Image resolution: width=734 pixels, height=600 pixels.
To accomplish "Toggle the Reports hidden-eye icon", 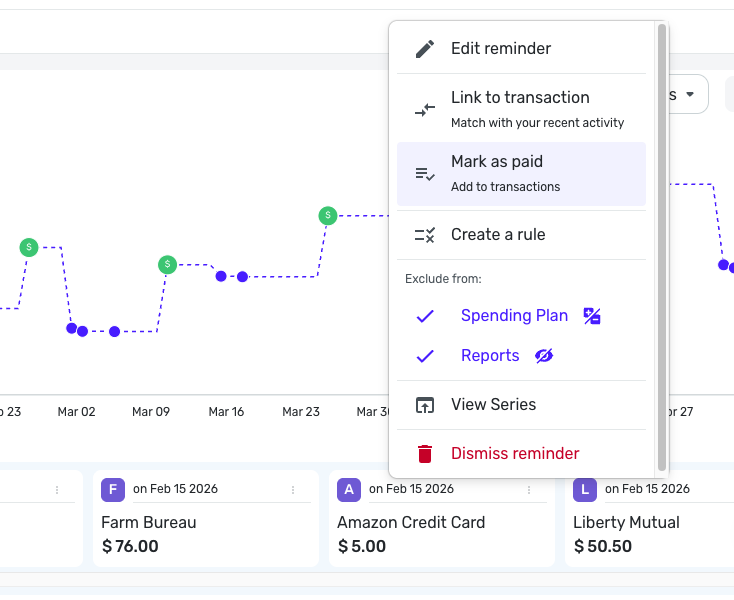I will [x=544, y=356].
